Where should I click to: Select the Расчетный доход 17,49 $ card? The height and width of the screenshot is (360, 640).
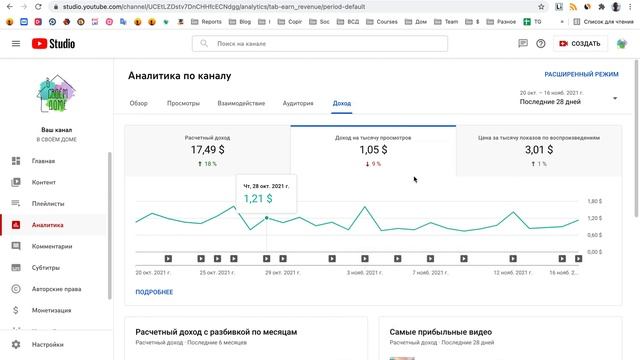[x=207, y=151]
